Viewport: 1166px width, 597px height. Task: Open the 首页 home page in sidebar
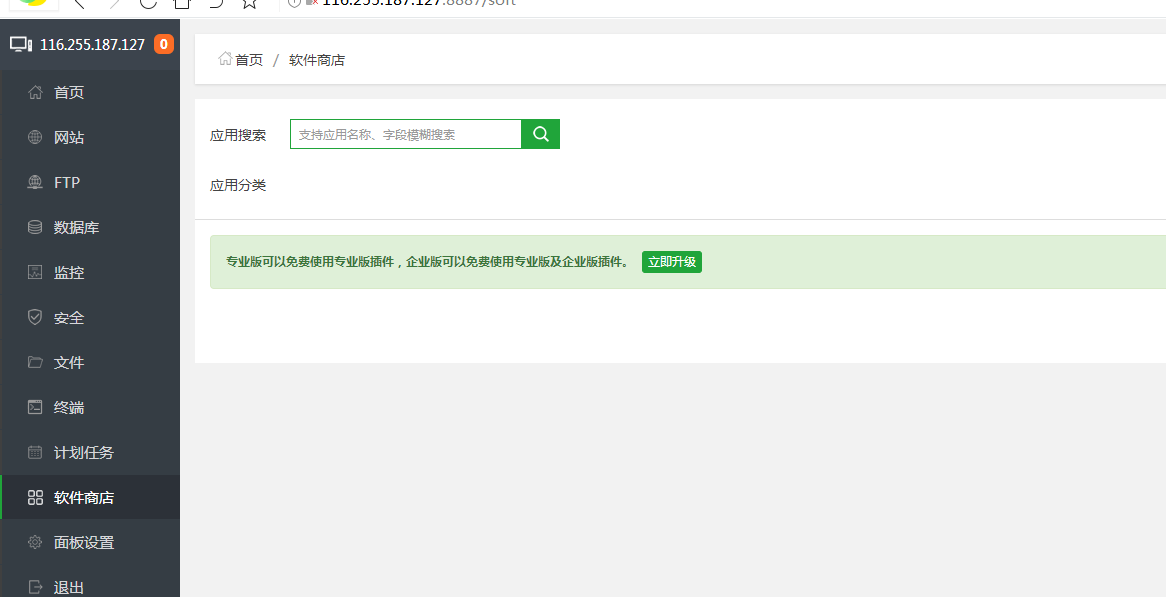tap(68, 93)
